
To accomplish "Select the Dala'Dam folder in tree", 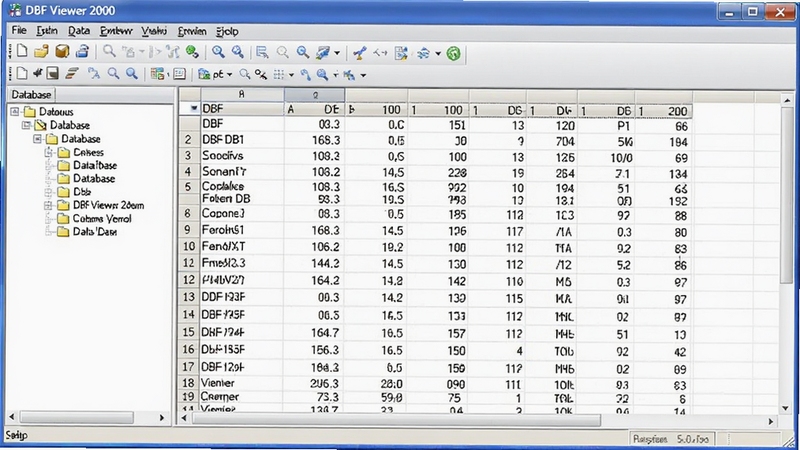I will tap(95, 232).
